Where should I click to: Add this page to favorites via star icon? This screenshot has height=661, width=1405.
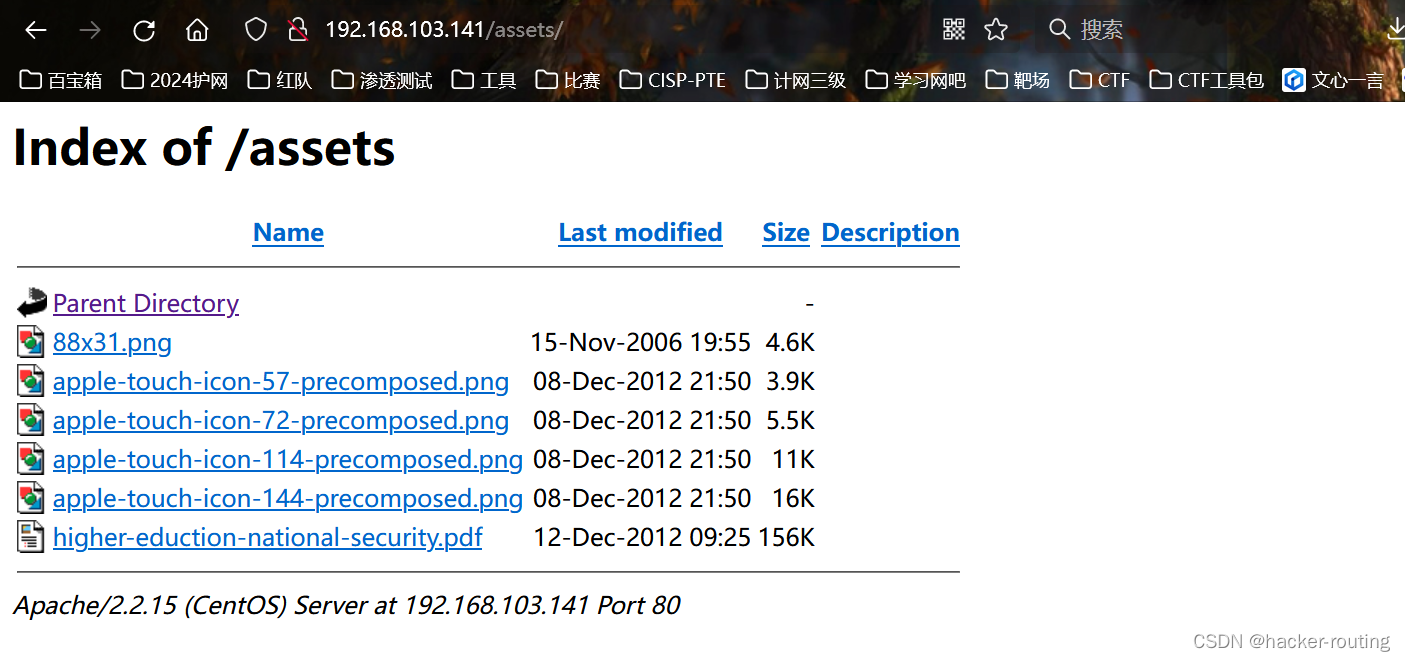point(996,30)
